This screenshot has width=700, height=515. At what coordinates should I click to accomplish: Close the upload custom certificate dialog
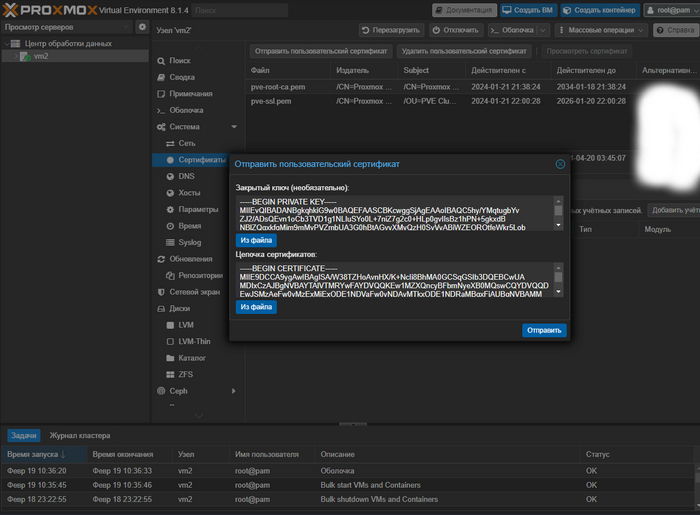(560, 163)
